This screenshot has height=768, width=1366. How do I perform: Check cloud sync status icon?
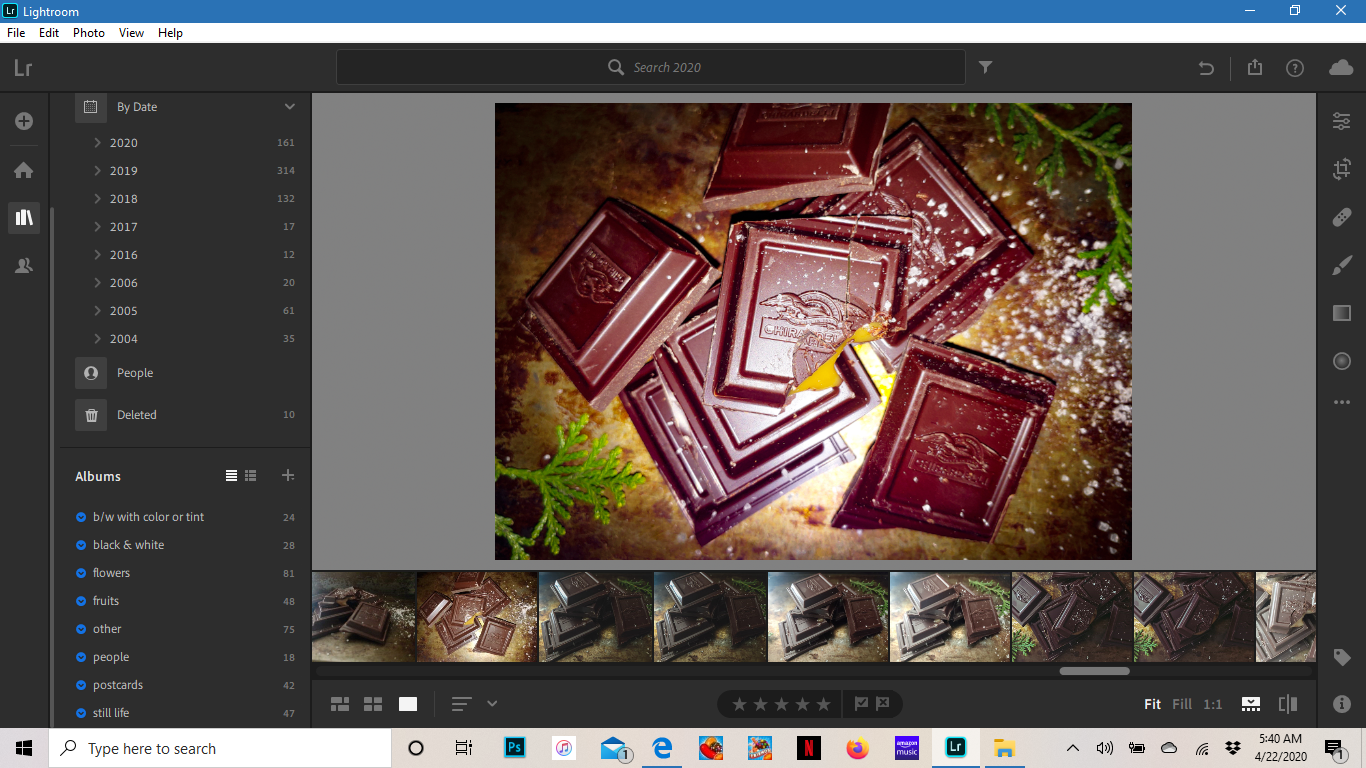(1341, 67)
